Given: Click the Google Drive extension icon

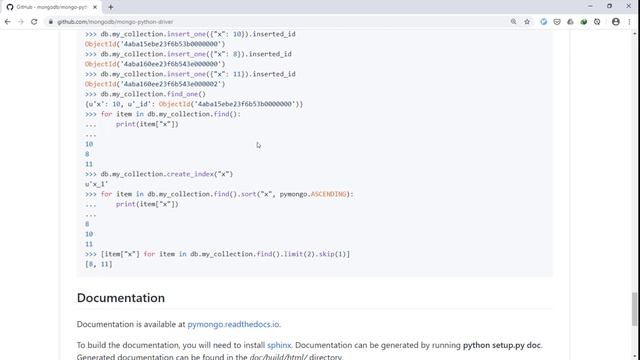Looking at the screenshot, I should click(x=570, y=22).
